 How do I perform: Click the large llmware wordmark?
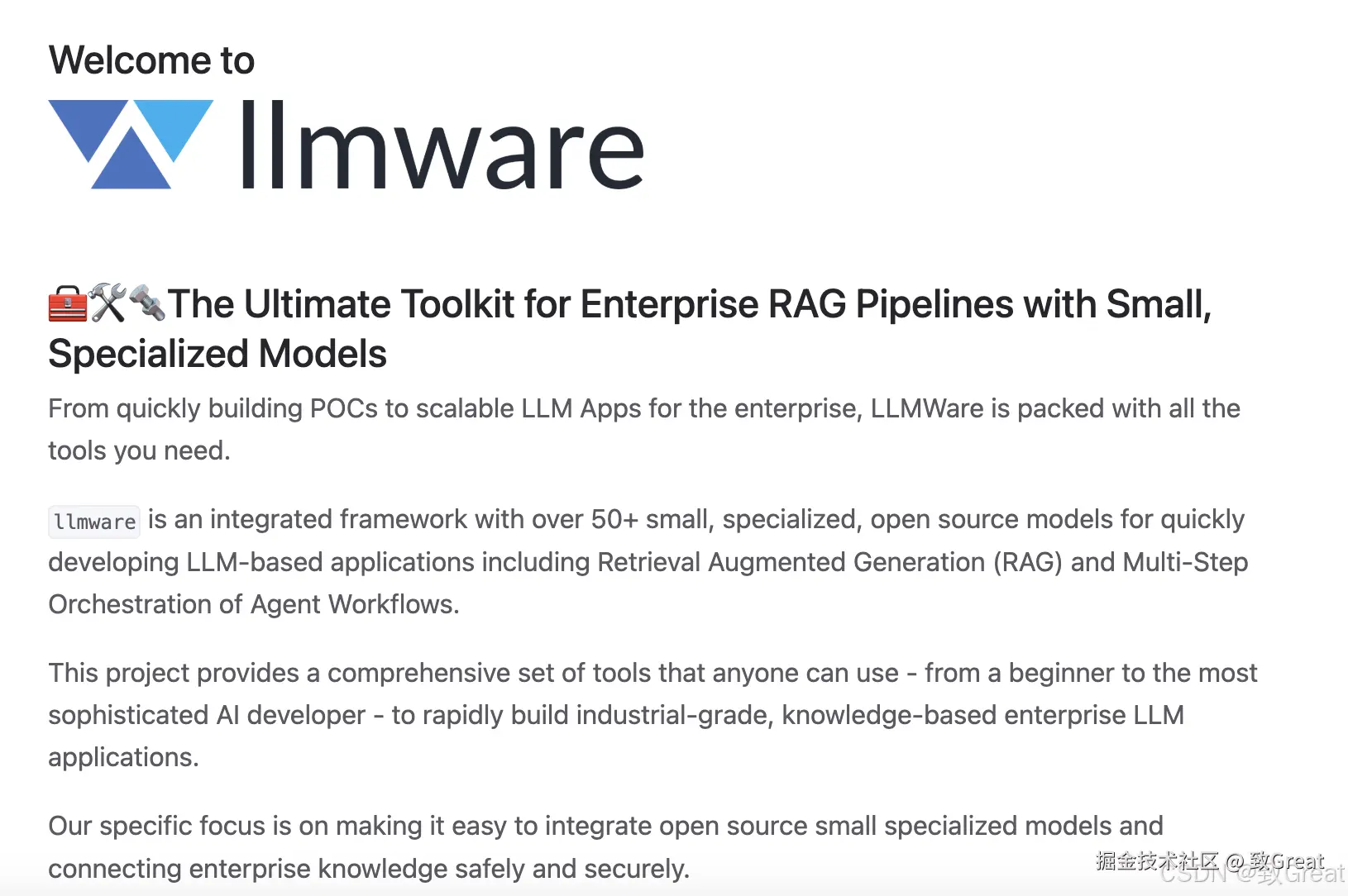tap(442, 145)
